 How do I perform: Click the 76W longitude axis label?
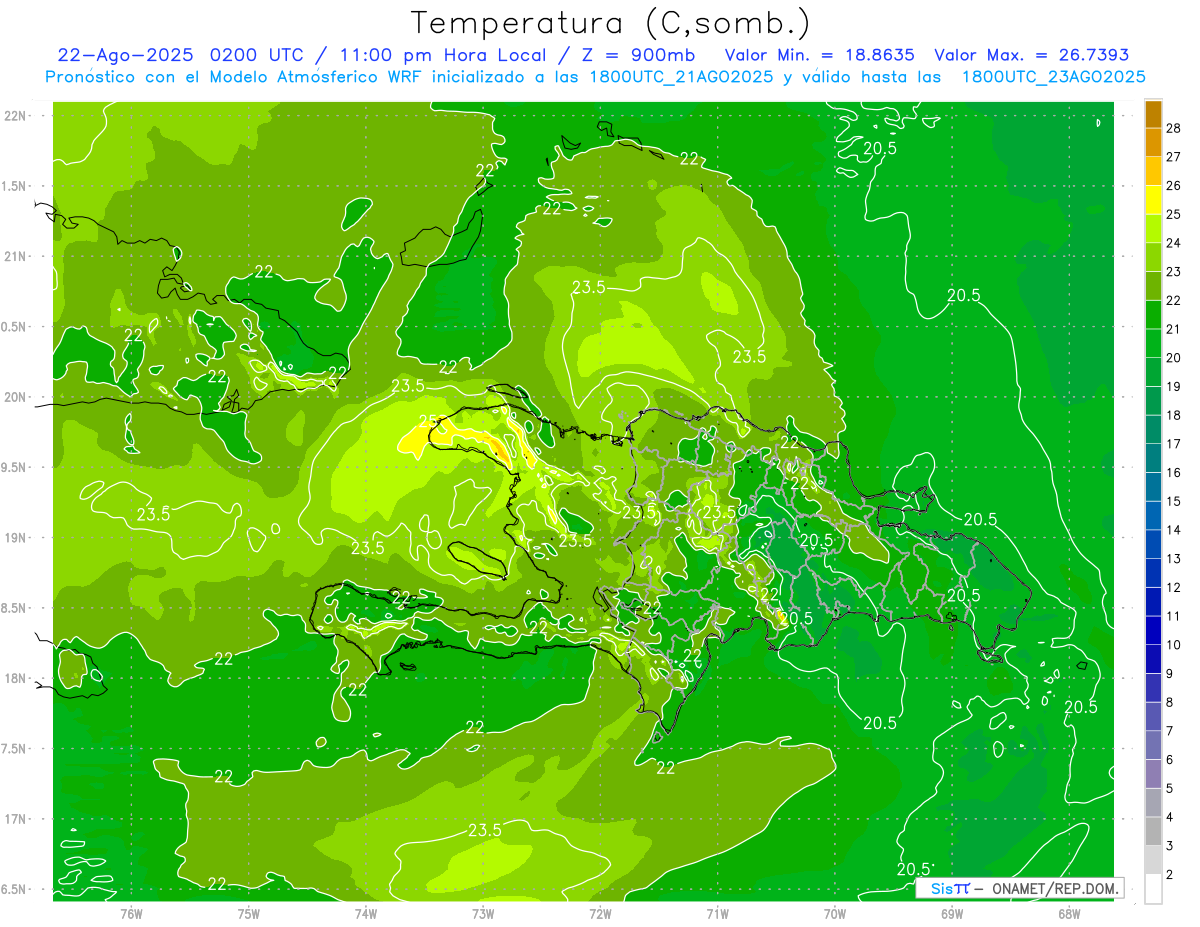pos(131,913)
